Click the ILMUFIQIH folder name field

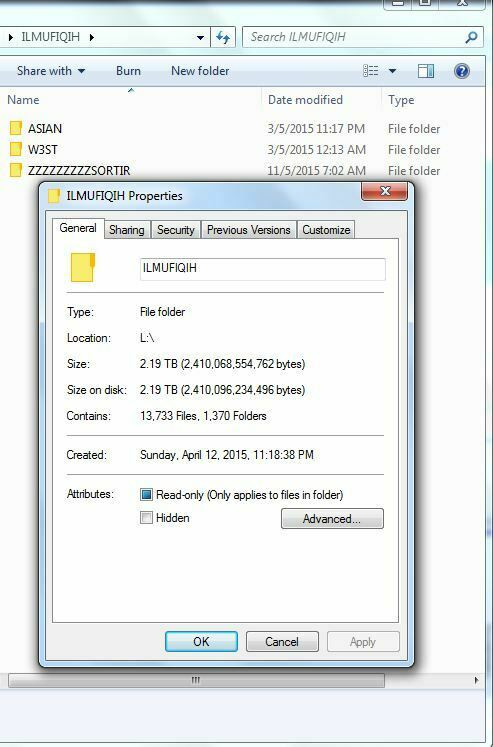[262, 269]
